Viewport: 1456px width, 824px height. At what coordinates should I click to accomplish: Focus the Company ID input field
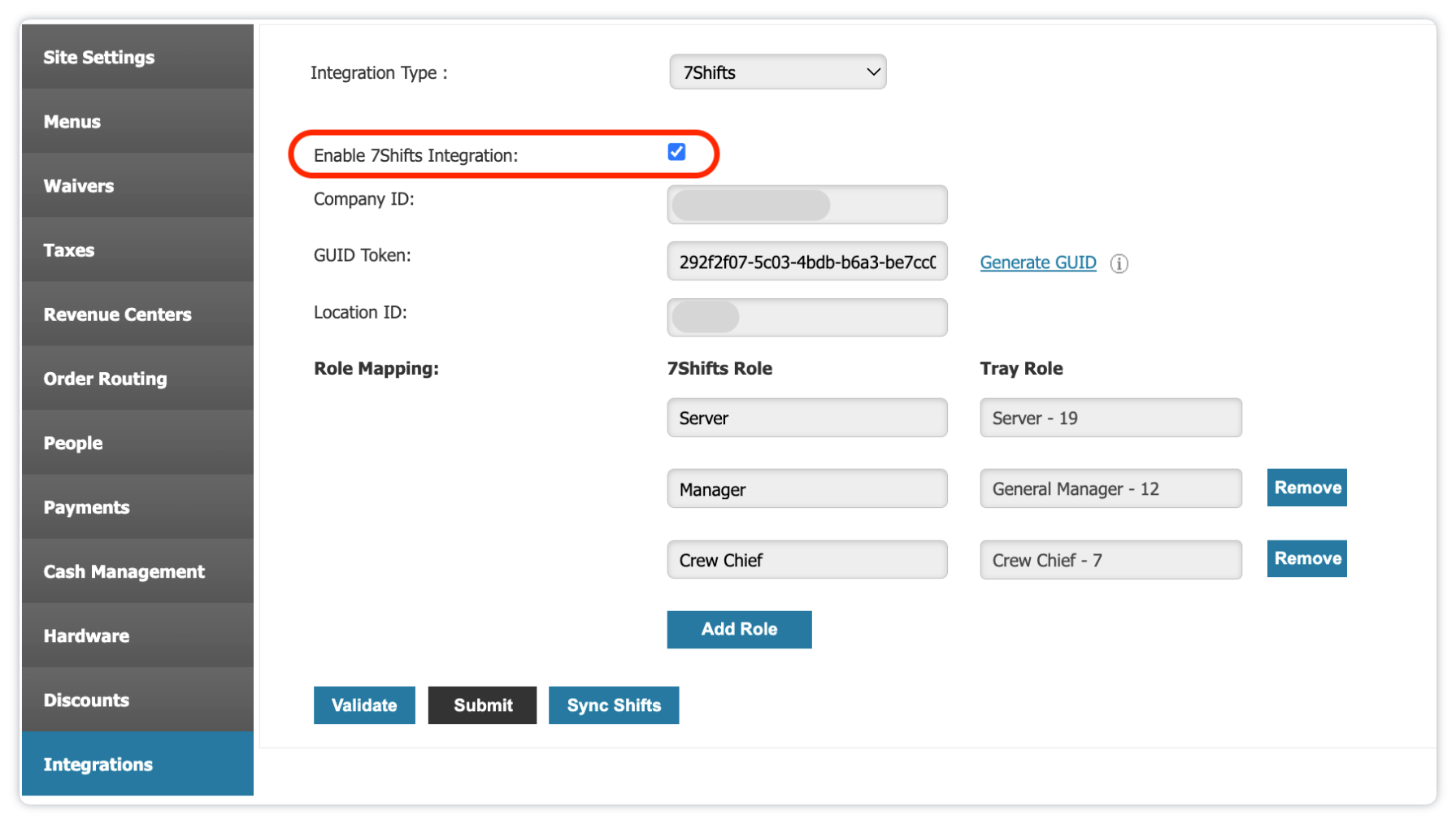[806, 205]
